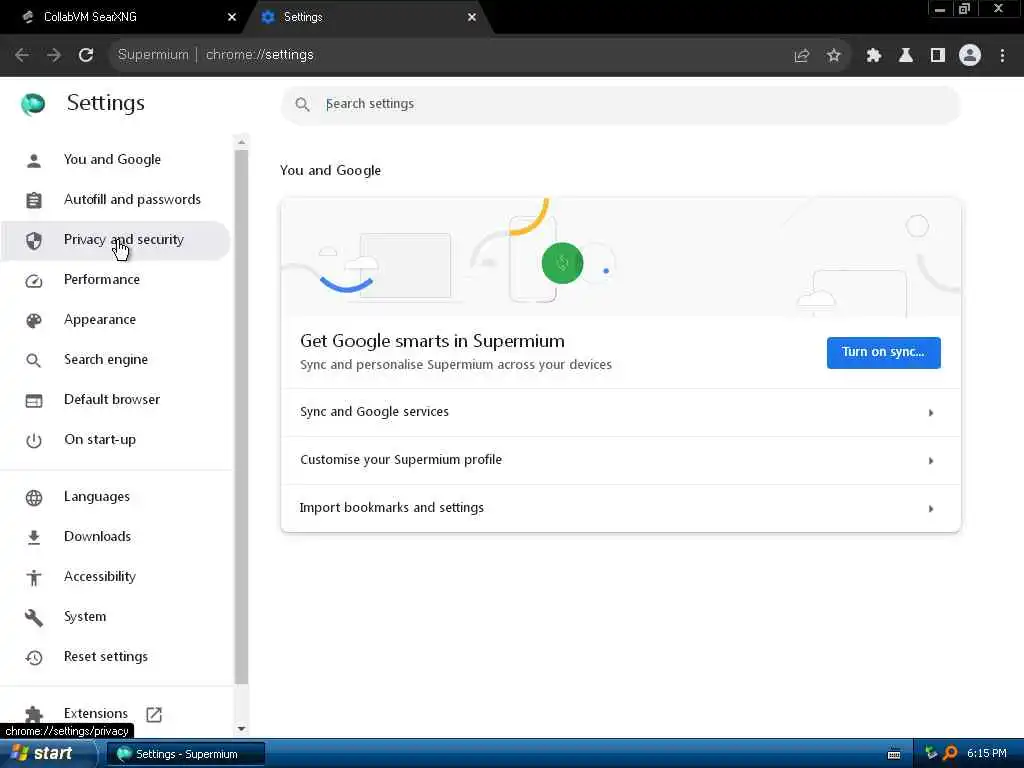
Task: Click the wrench icon for System
Action: point(34,617)
